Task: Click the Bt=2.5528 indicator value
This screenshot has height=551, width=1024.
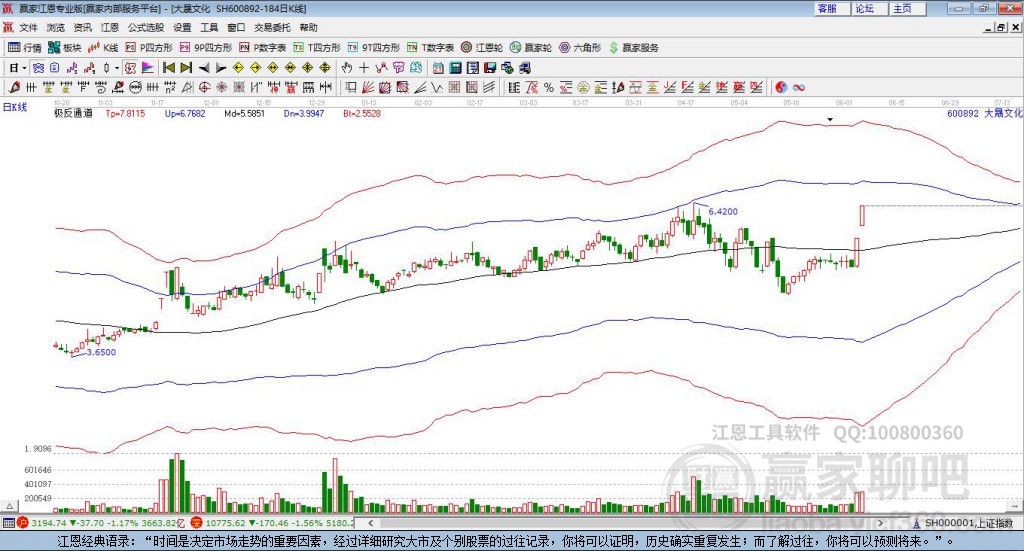Action: (362, 113)
